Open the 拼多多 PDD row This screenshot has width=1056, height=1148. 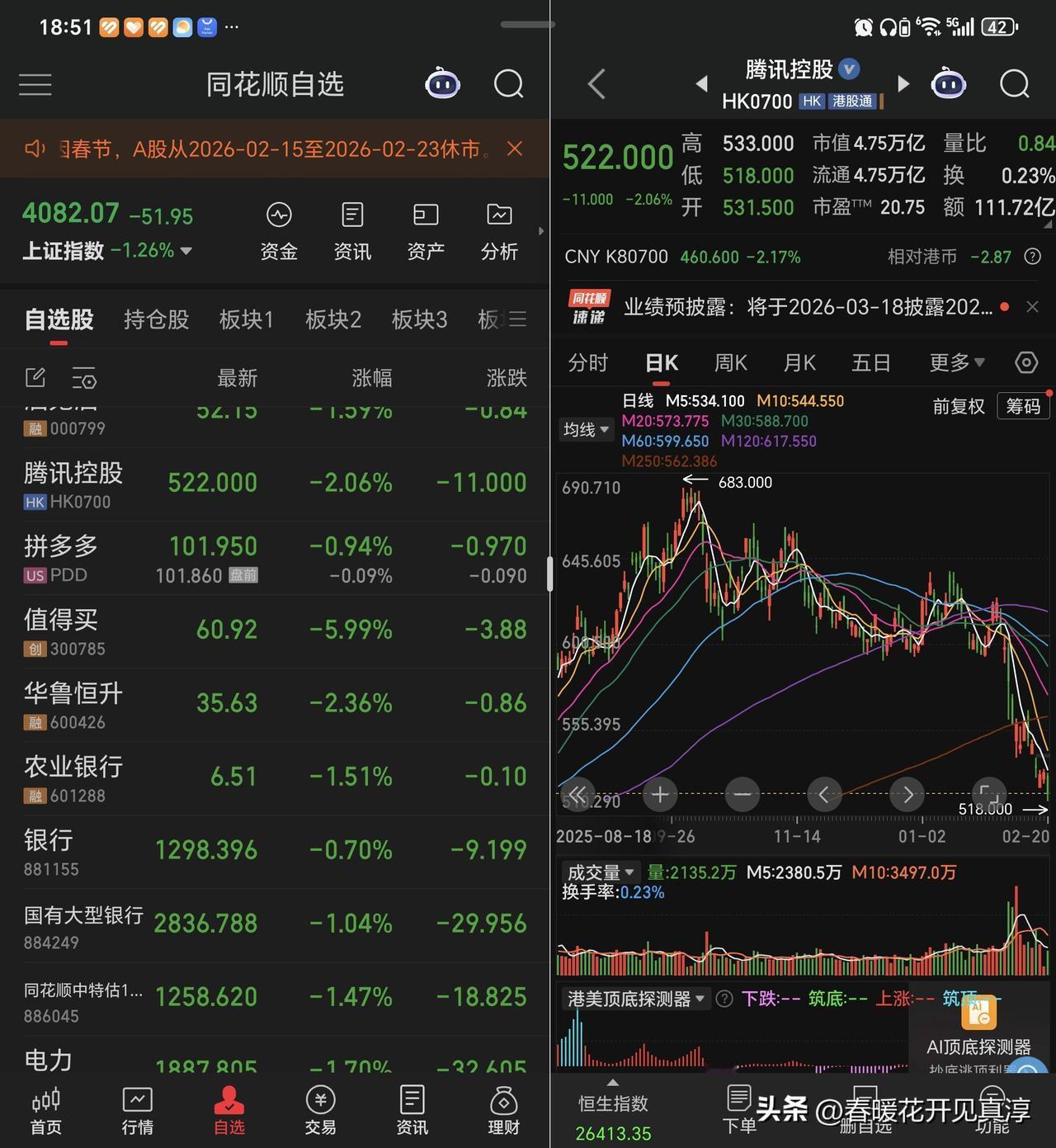[275, 559]
